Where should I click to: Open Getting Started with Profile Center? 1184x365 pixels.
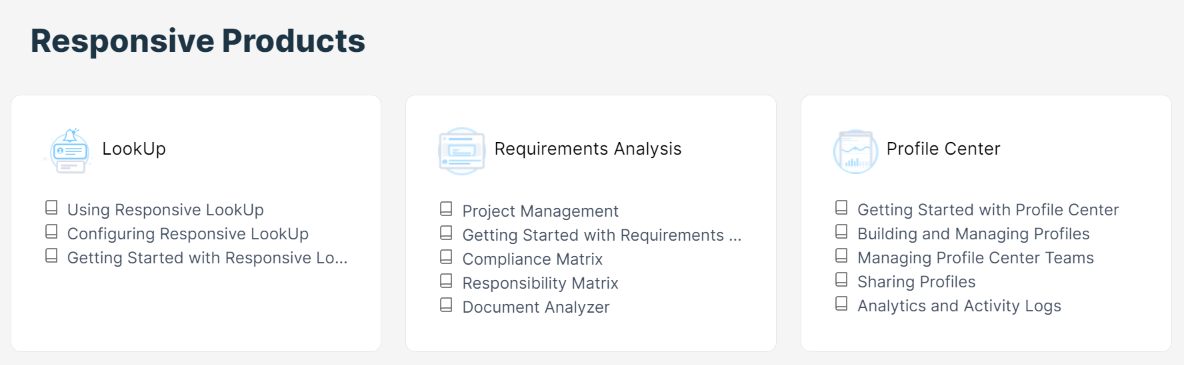pyautogui.click(x=988, y=210)
